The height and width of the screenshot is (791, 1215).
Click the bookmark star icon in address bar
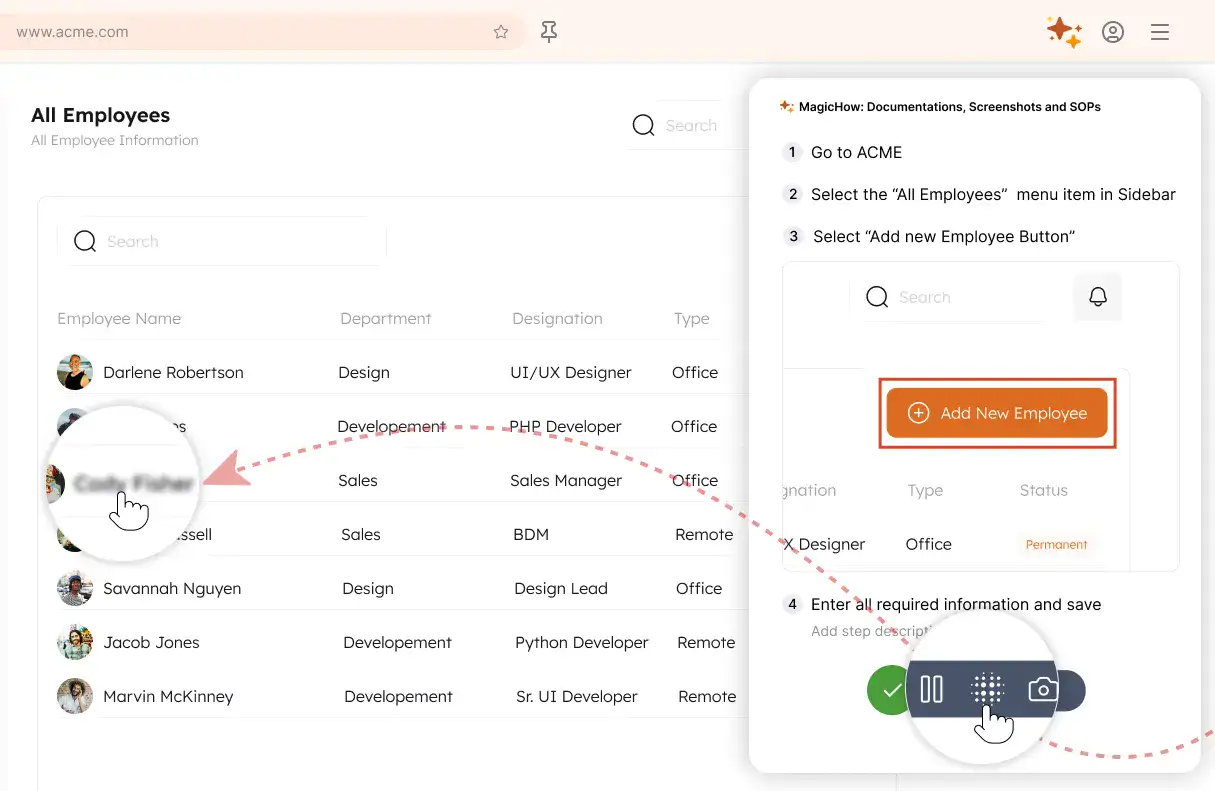click(x=501, y=32)
